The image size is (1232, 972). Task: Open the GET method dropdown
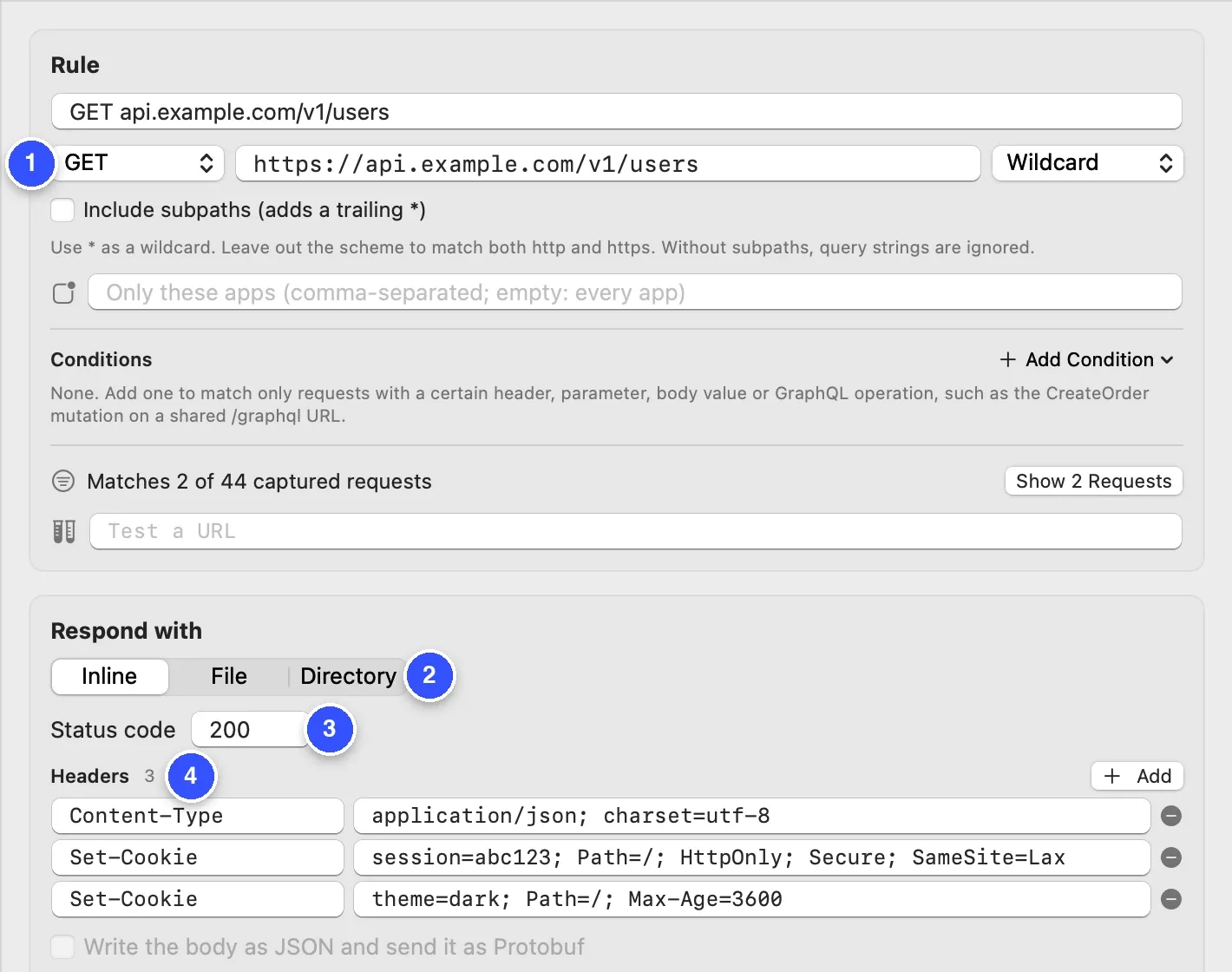pyautogui.click(x=139, y=163)
